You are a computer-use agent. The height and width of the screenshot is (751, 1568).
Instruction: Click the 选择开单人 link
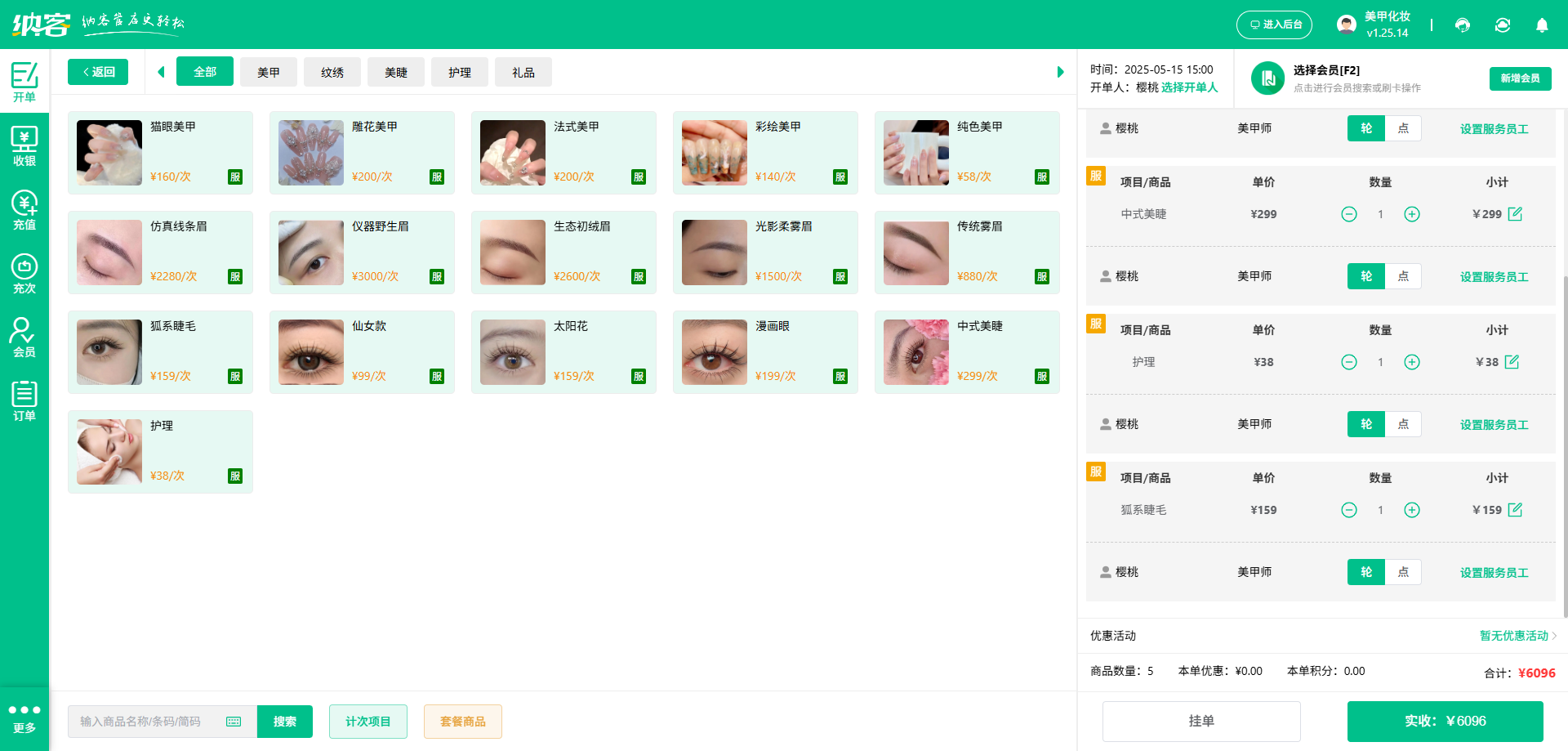click(x=1189, y=87)
